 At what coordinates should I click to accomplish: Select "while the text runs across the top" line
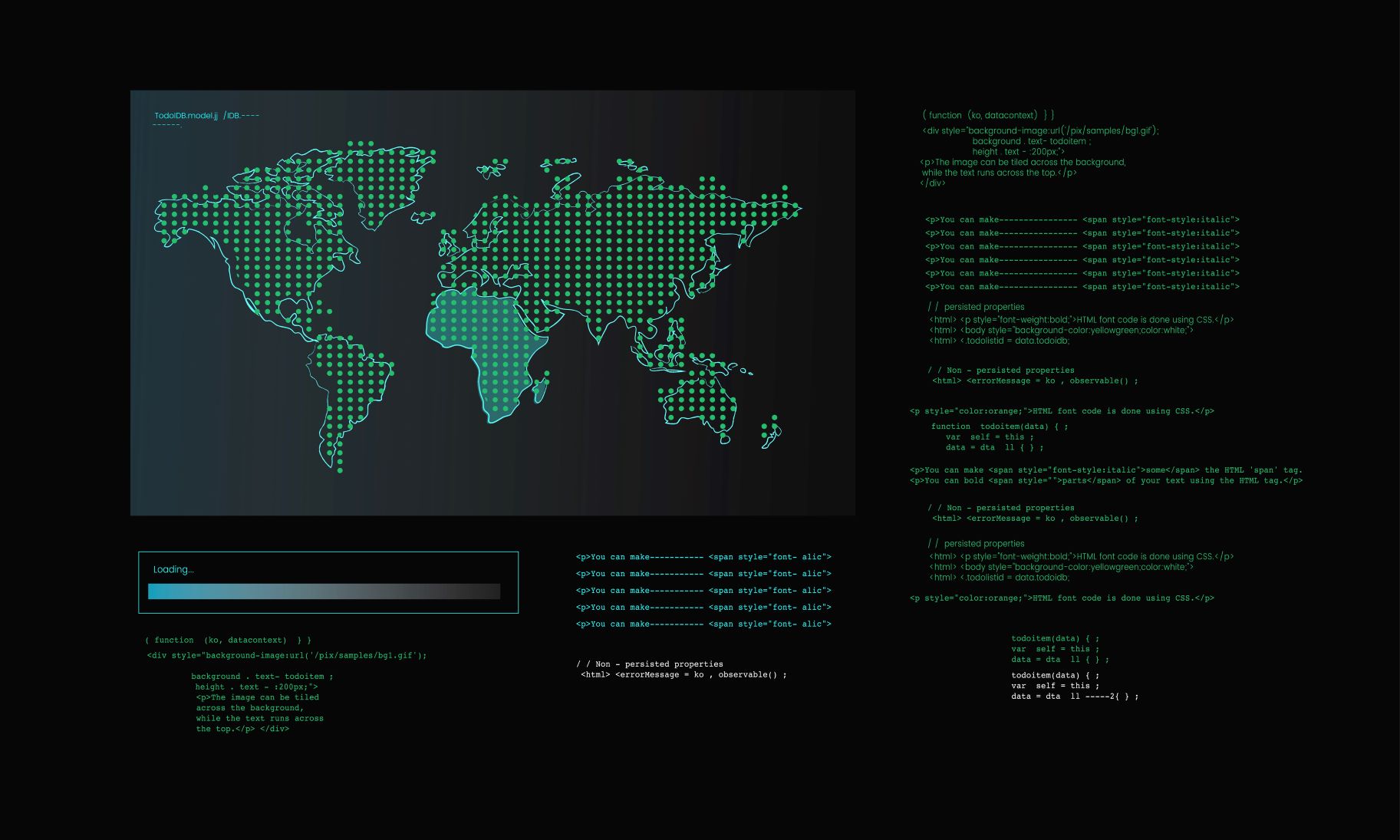pyautogui.click(x=999, y=173)
